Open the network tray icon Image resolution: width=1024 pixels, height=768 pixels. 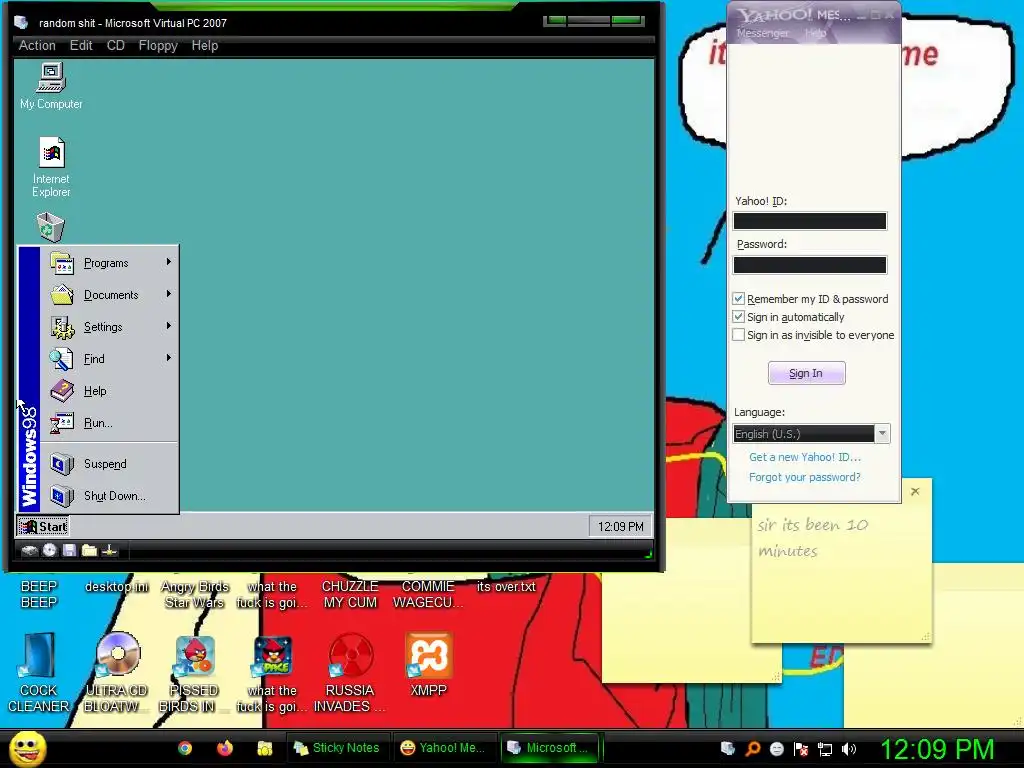(x=825, y=748)
